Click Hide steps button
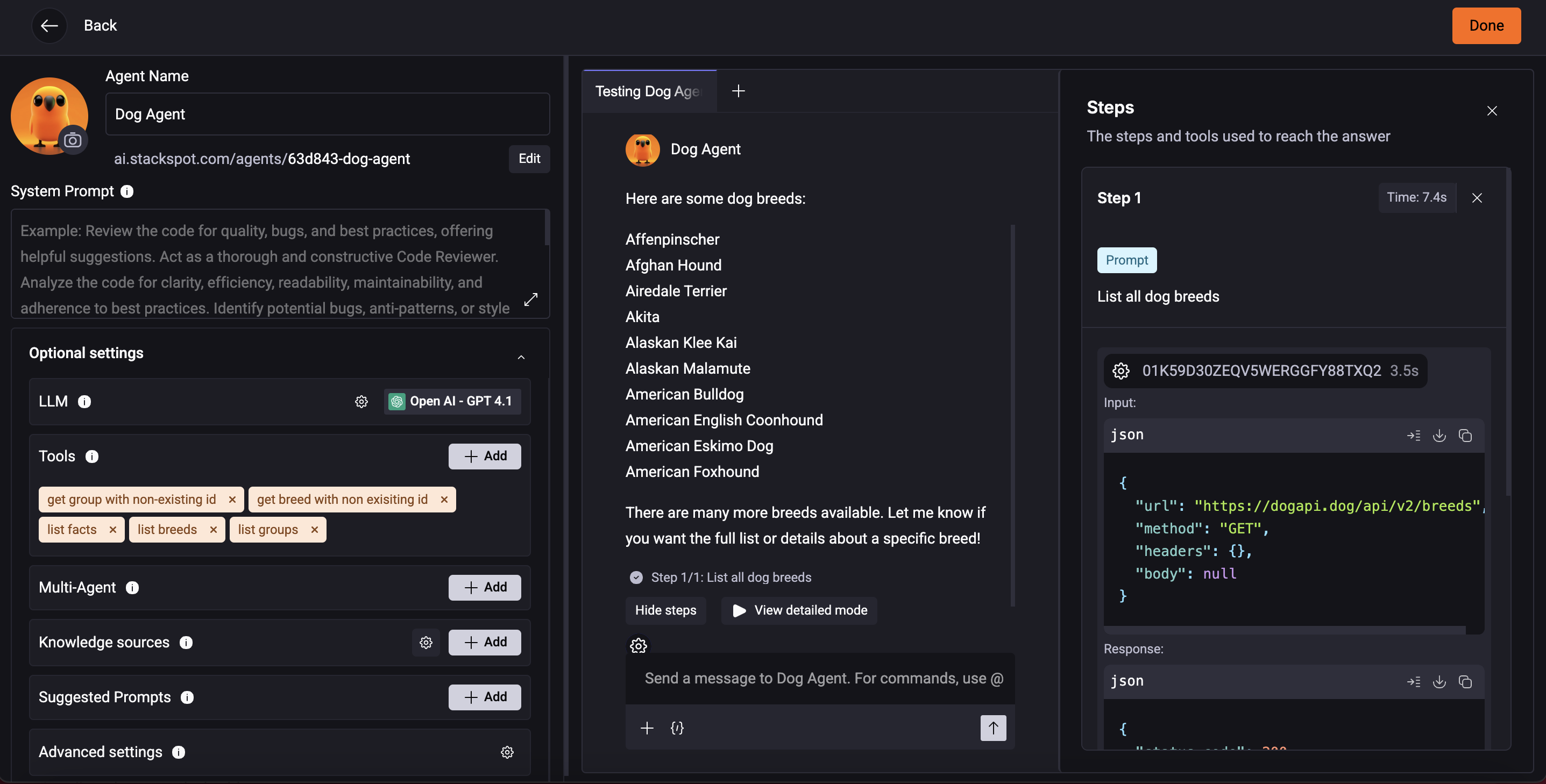1546x784 pixels. (665, 610)
